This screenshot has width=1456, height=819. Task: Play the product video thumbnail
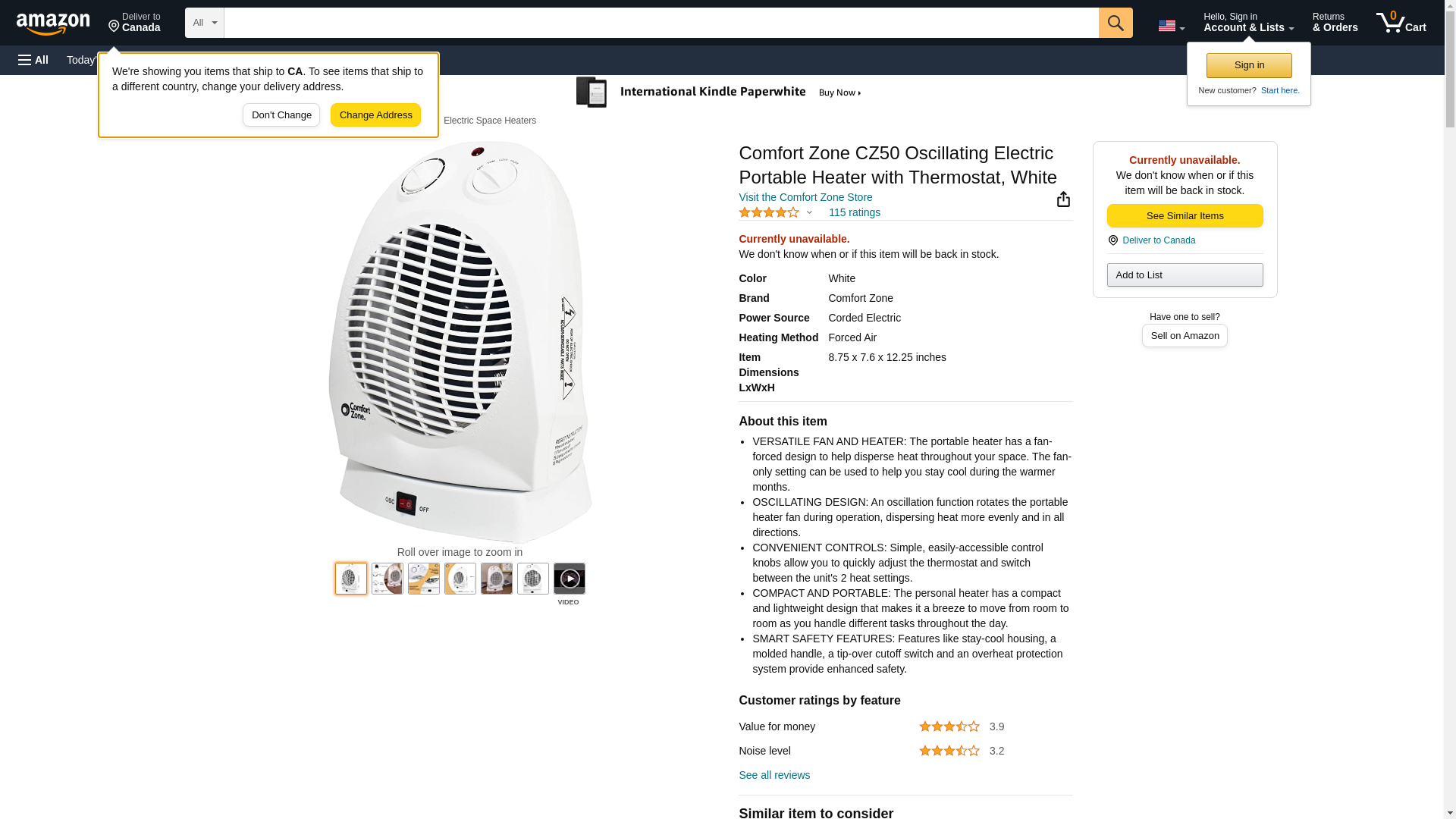click(x=569, y=579)
